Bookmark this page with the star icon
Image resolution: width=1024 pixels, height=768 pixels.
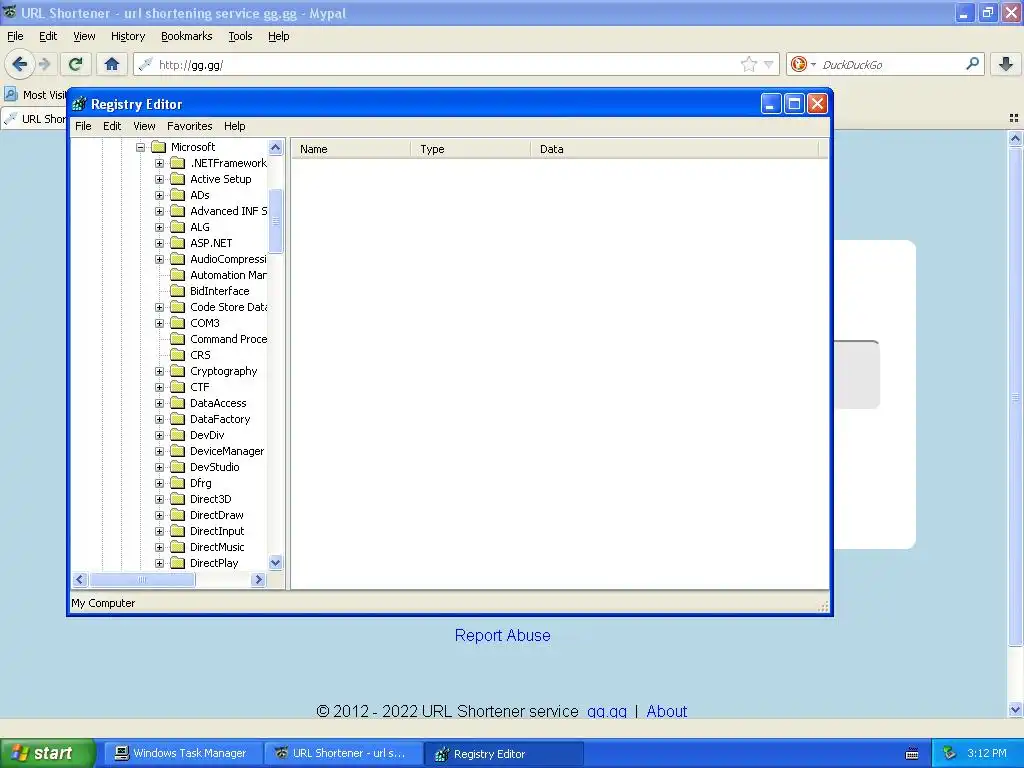click(748, 64)
